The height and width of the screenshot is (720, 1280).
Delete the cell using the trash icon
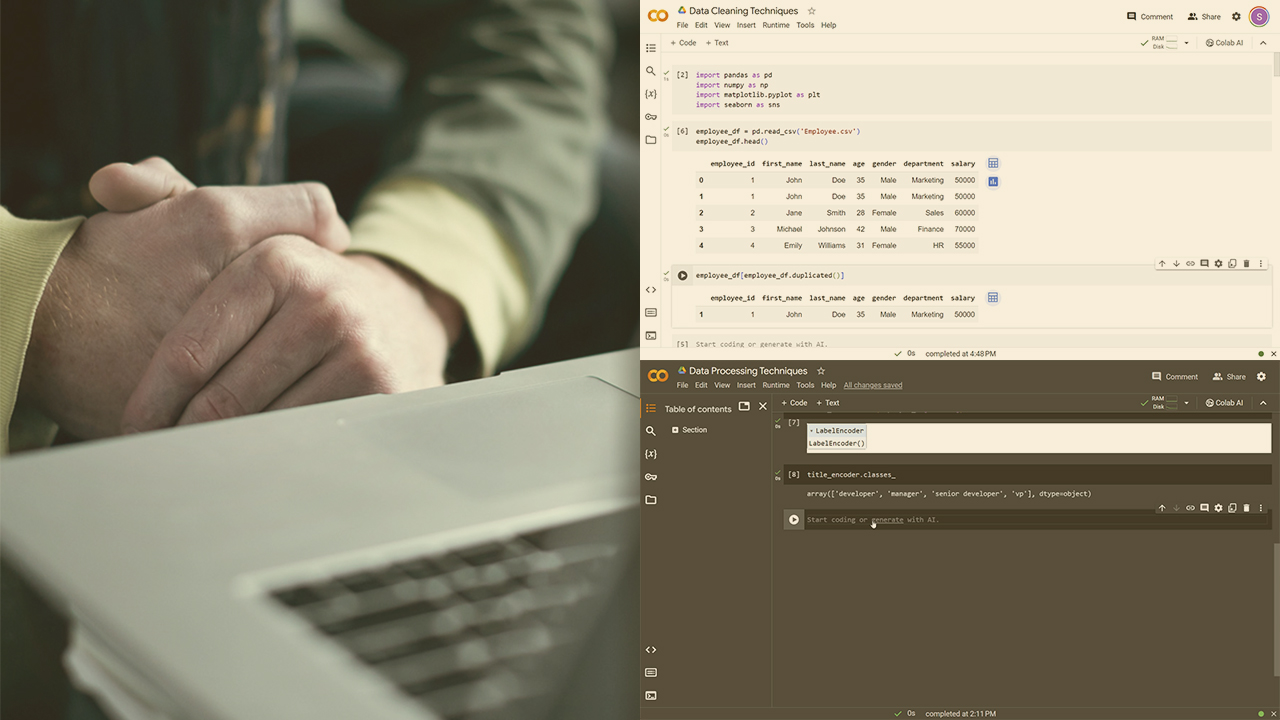click(1246, 263)
